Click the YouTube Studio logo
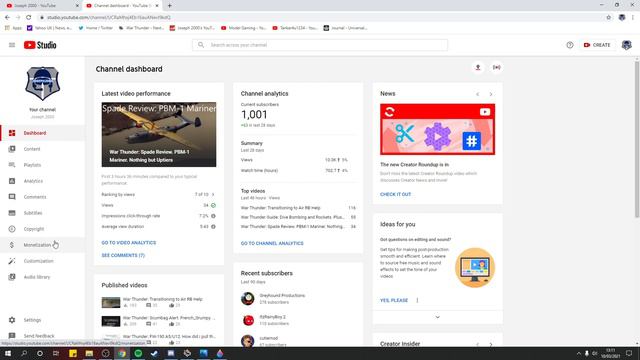The width and height of the screenshot is (640, 360). (x=40, y=45)
